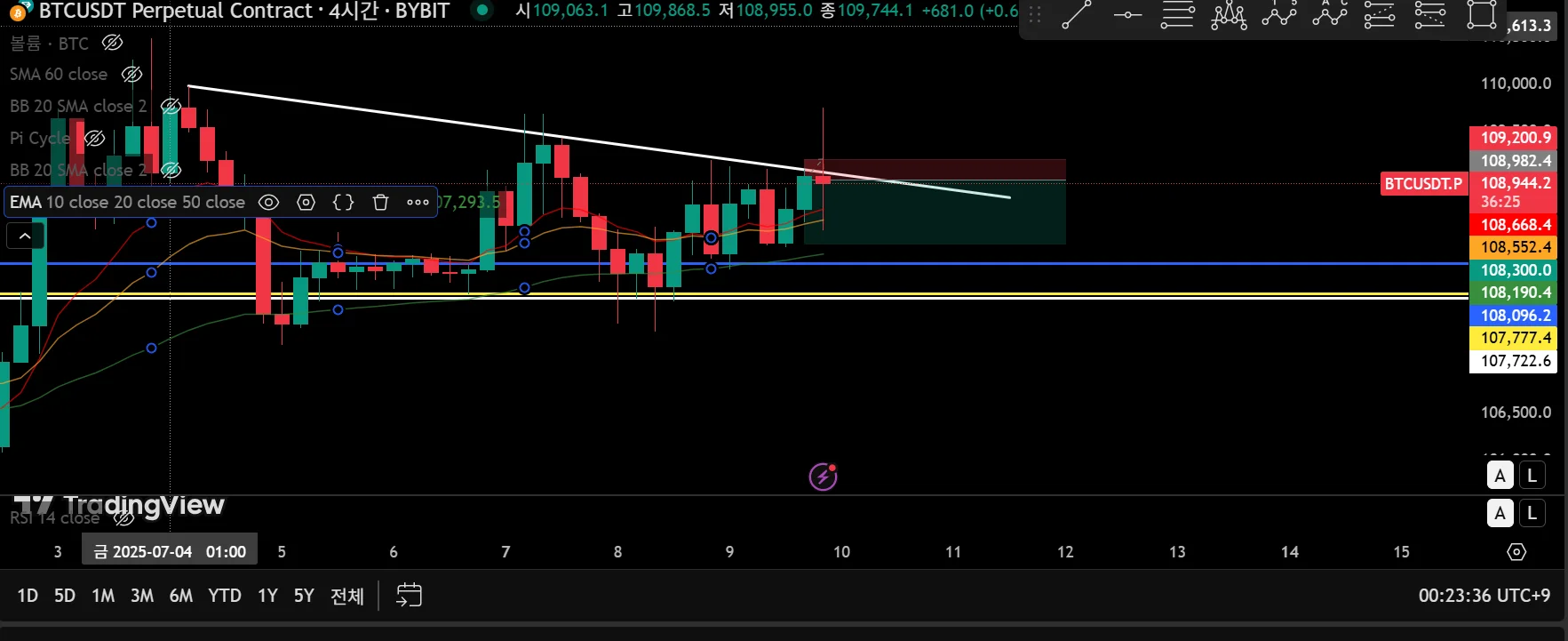
Task: Open EMA indicator source code braces
Action: 343,203
